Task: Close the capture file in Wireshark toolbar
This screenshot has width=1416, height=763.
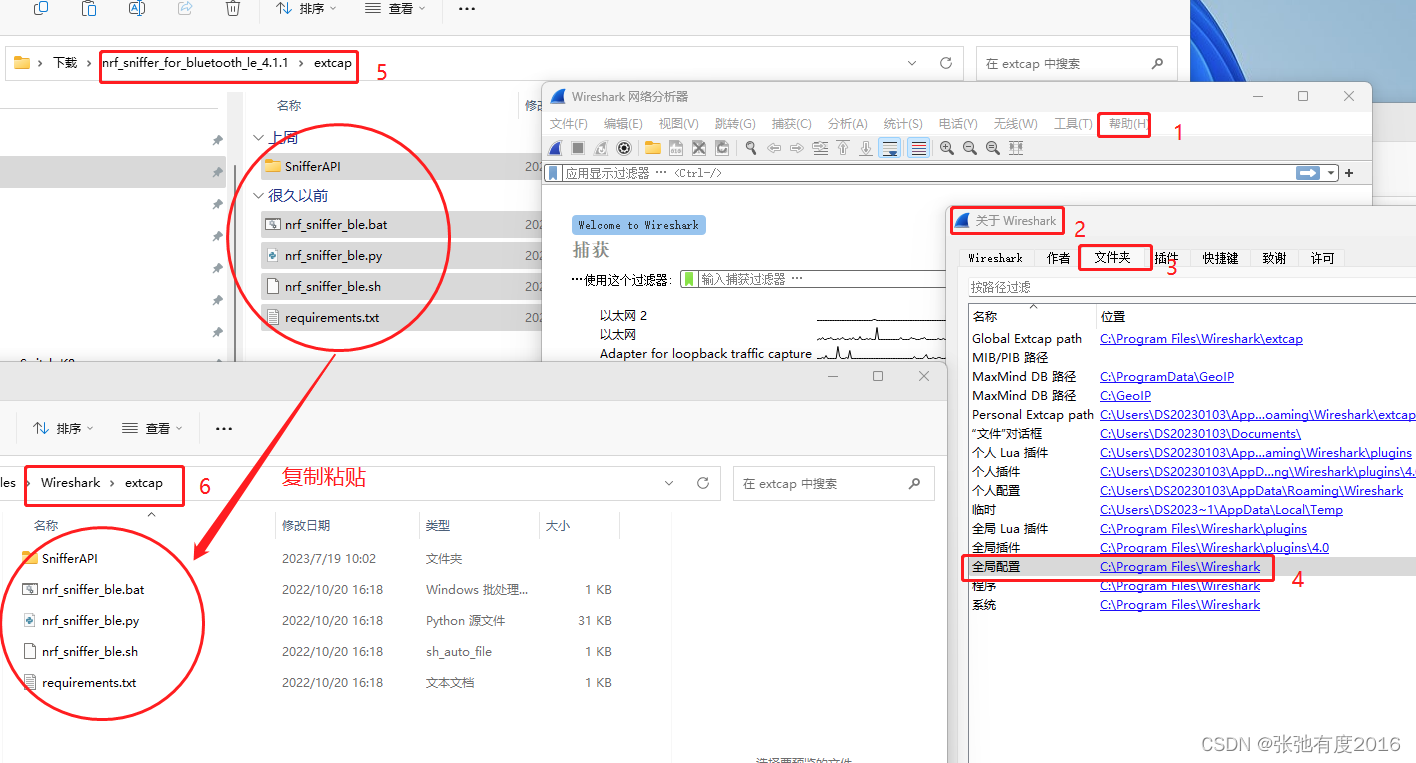Action: [x=699, y=148]
